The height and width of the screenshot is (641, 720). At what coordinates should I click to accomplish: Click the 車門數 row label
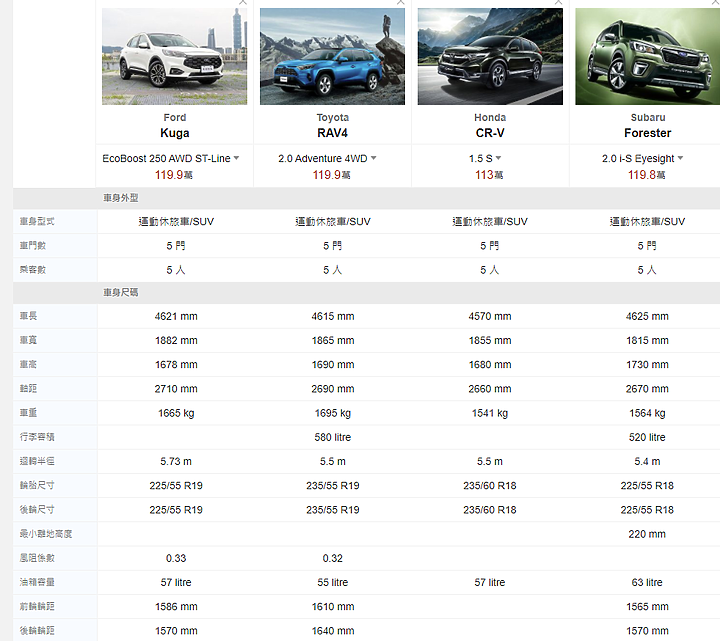(x=33, y=246)
